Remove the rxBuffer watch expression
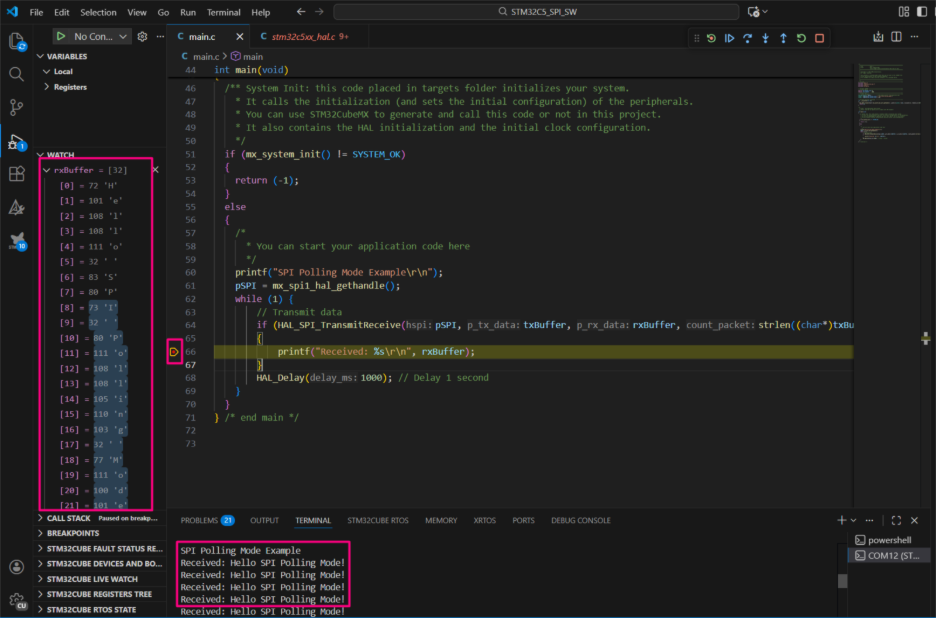The width and height of the screenshot is (936, 618). (x=155, y=171)
